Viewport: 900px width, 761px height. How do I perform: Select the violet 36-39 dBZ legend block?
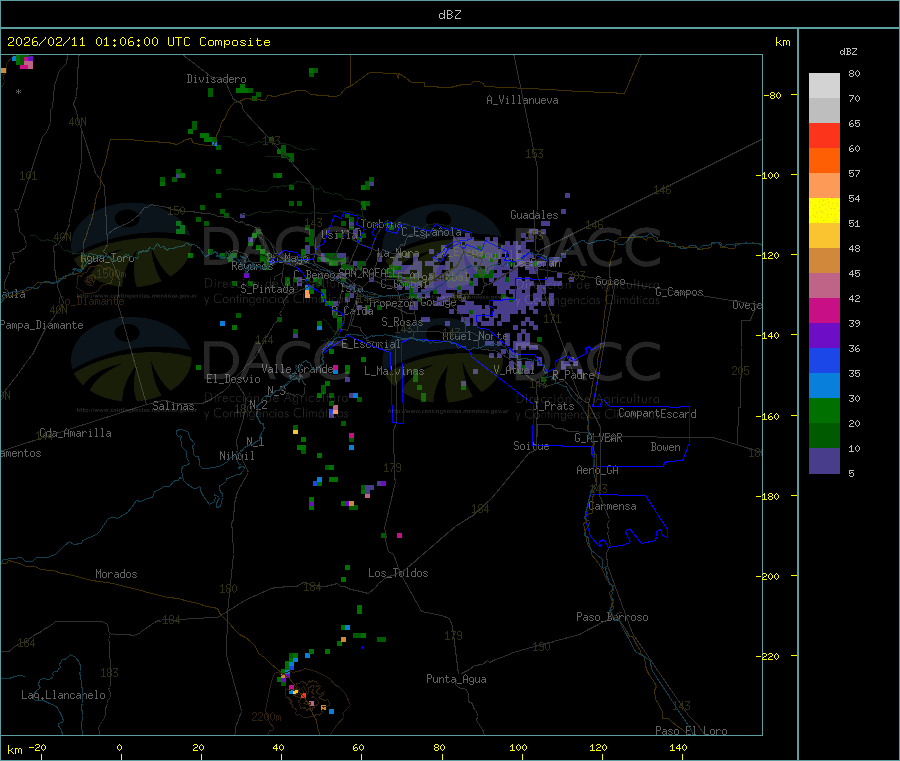pos(824,336)
